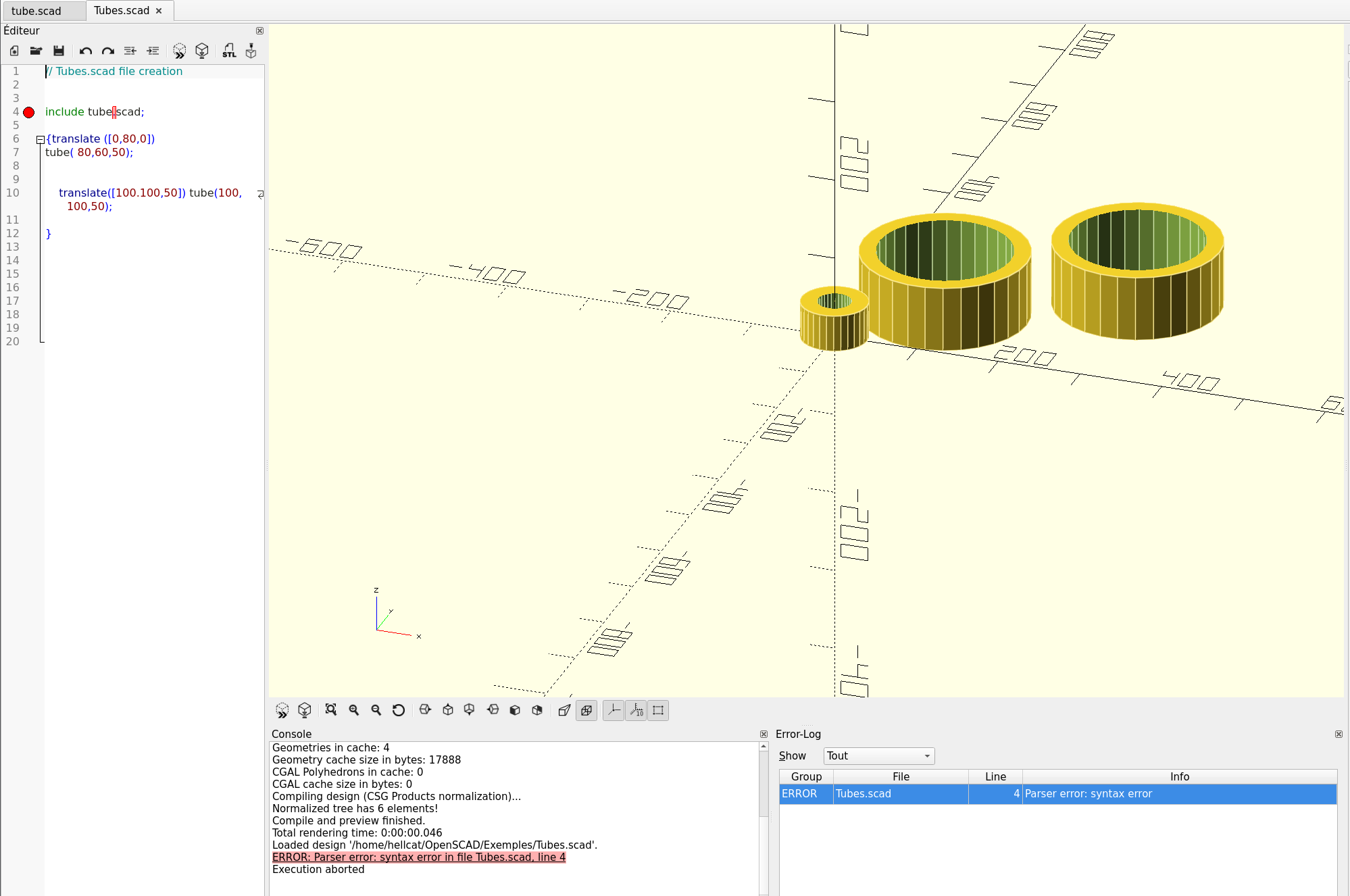Viewport: 1350px width, 896px height.
Task: Close the Tubes.scad tab
Action: click(x=159, y=11)
